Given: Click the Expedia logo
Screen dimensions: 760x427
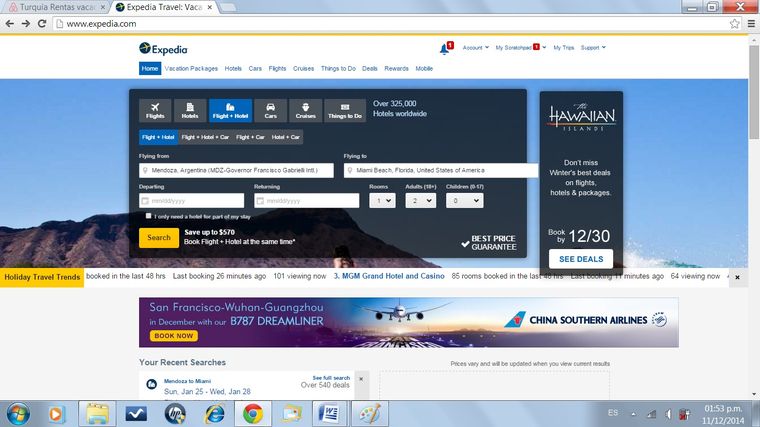Looking at the screenshot, I should coord(164,48).
